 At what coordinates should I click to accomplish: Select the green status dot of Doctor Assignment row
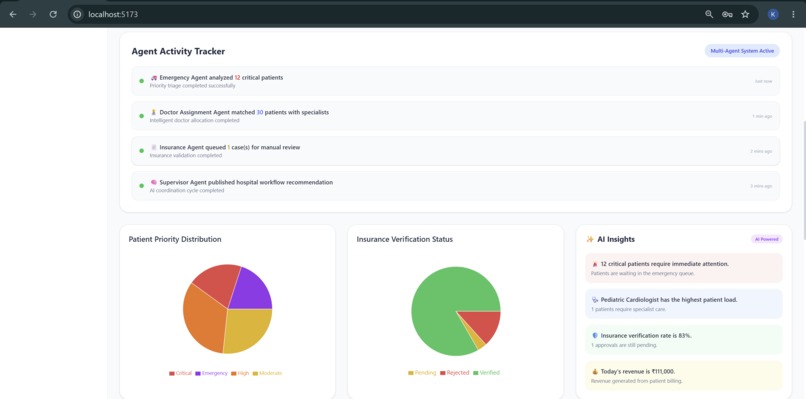(x=141, y=116)
